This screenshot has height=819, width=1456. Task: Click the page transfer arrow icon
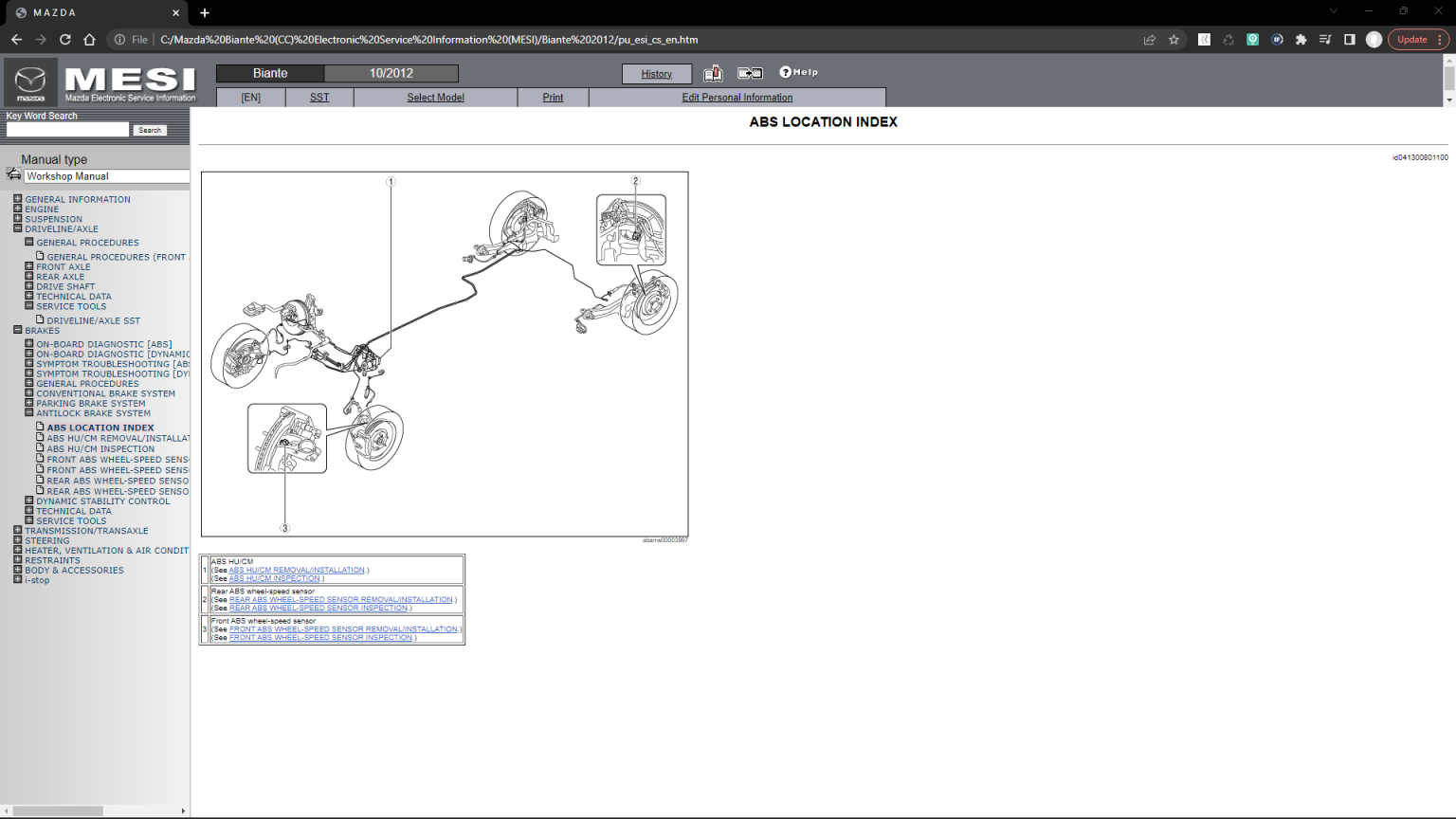pyautogui.click(x=750, y=73)
